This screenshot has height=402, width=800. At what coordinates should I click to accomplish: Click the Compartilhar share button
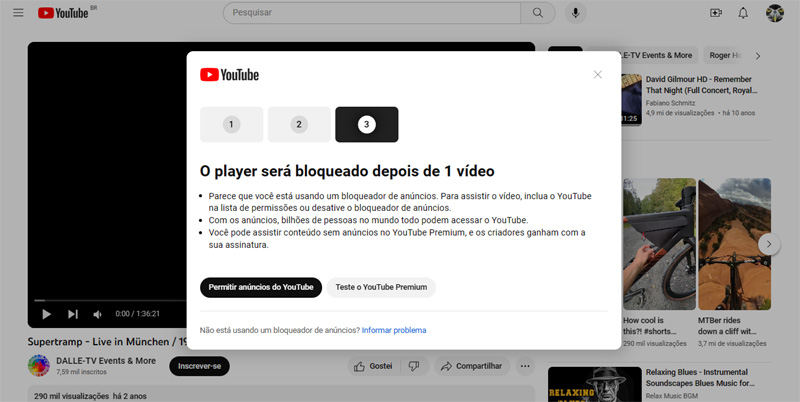(471, 366)
